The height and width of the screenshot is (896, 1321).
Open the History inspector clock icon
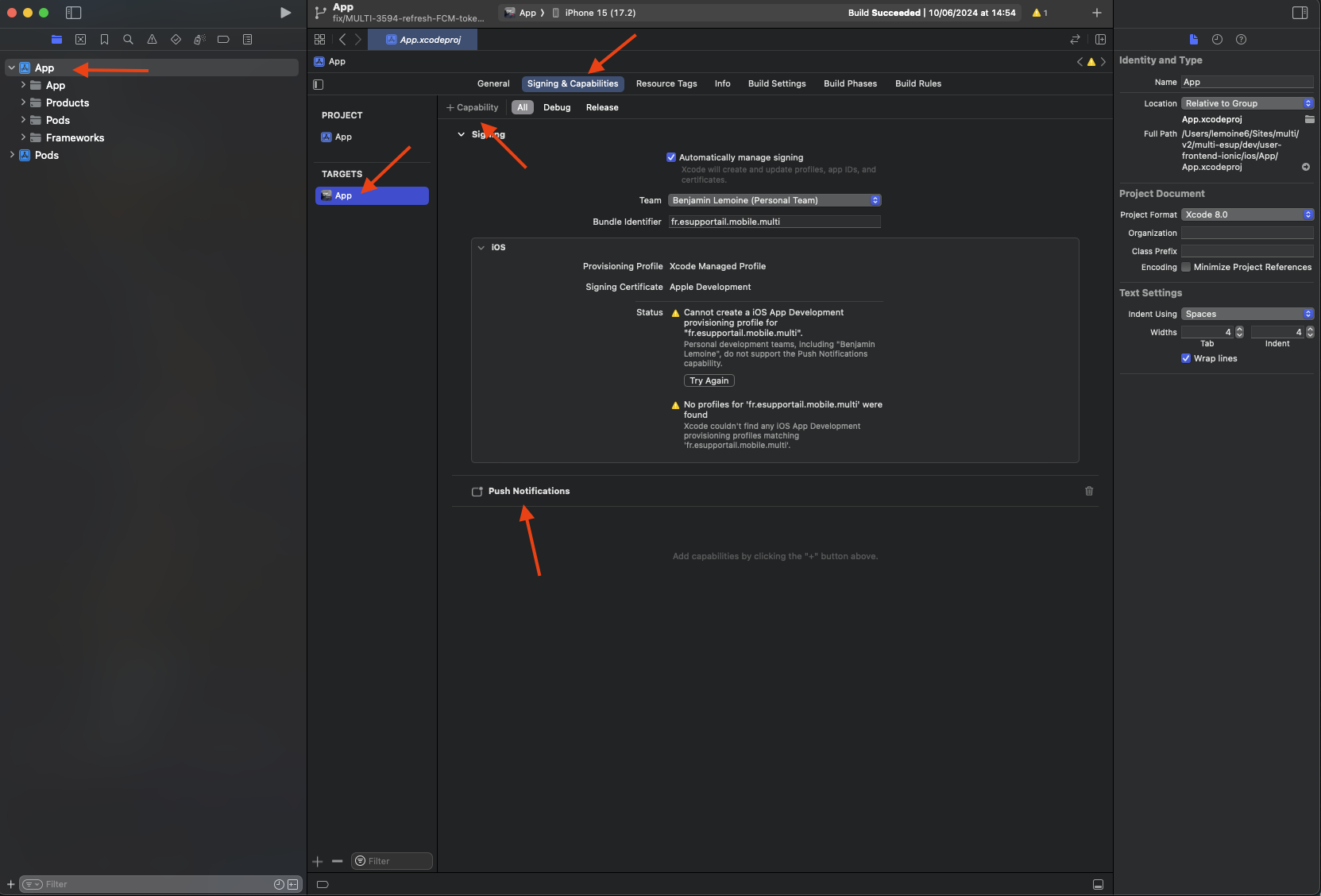coord(1217,40)
